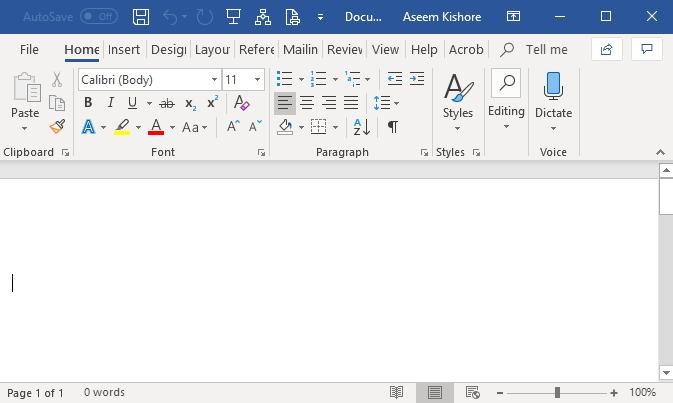The height and width of the screenshot is (403, 673).
Task: Open Paragraph dialog launcher
Action: (x=424, y=152)
